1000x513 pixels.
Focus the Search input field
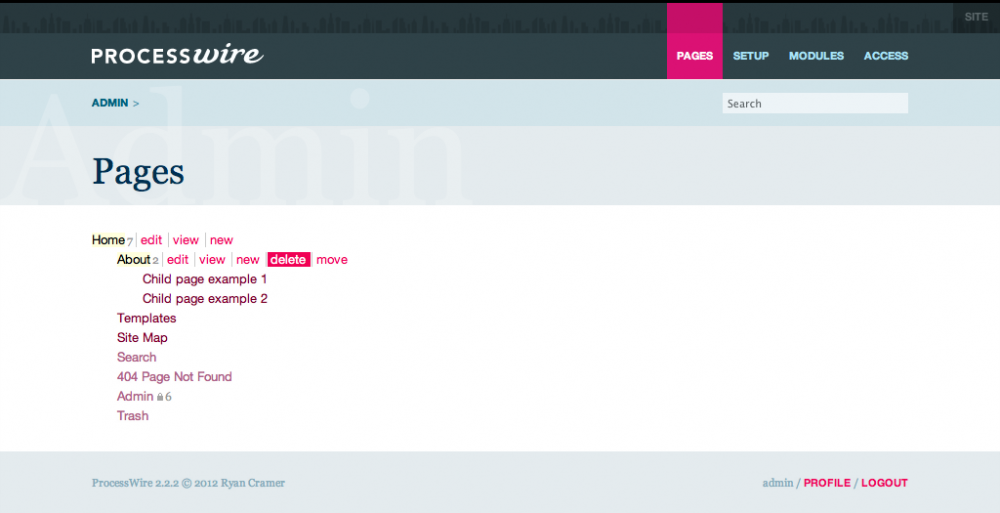[814, 103]
